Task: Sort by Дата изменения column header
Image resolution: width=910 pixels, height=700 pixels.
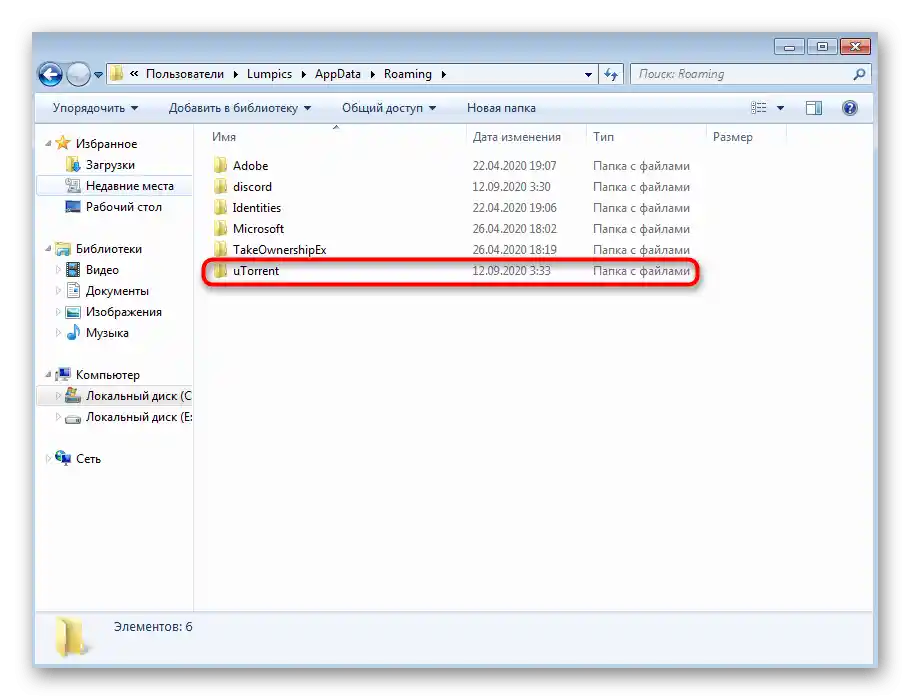Action: [517, 137]
